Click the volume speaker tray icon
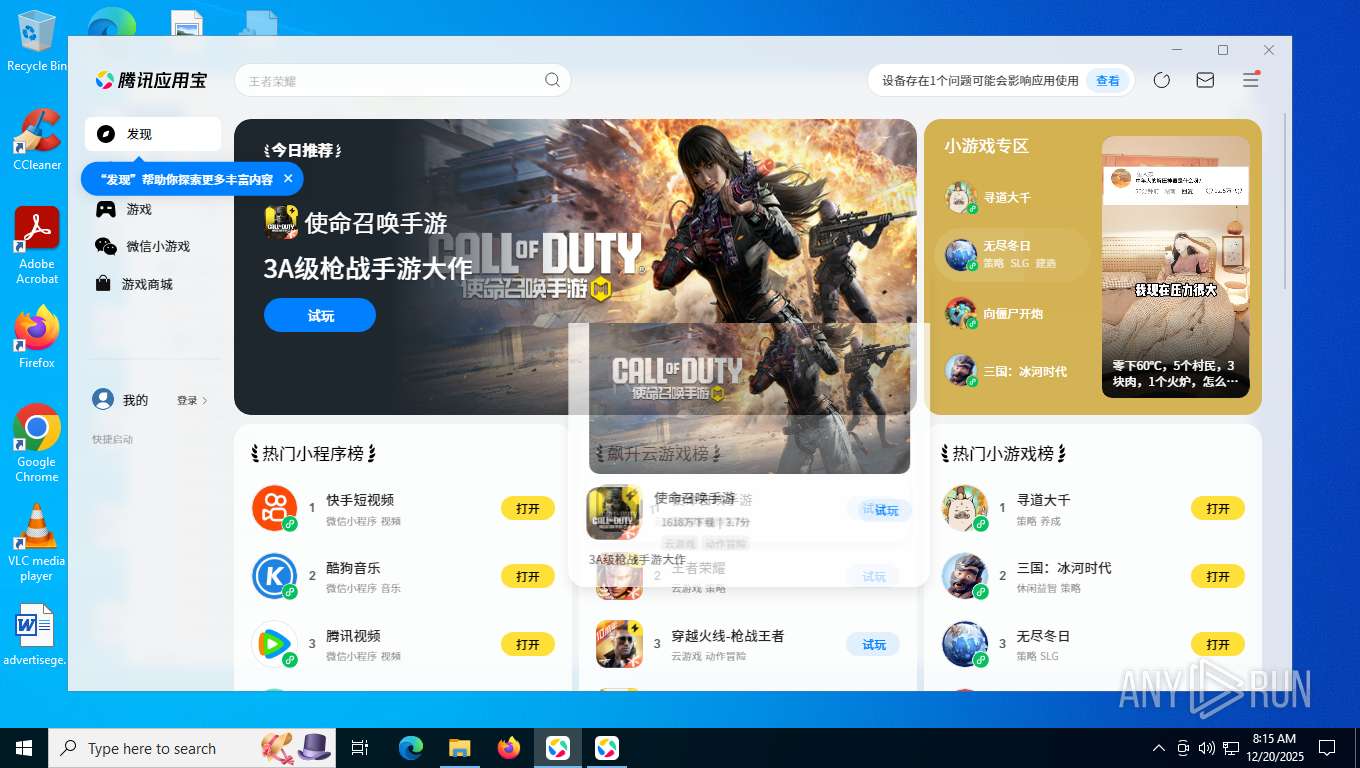 coord(1206,748)
